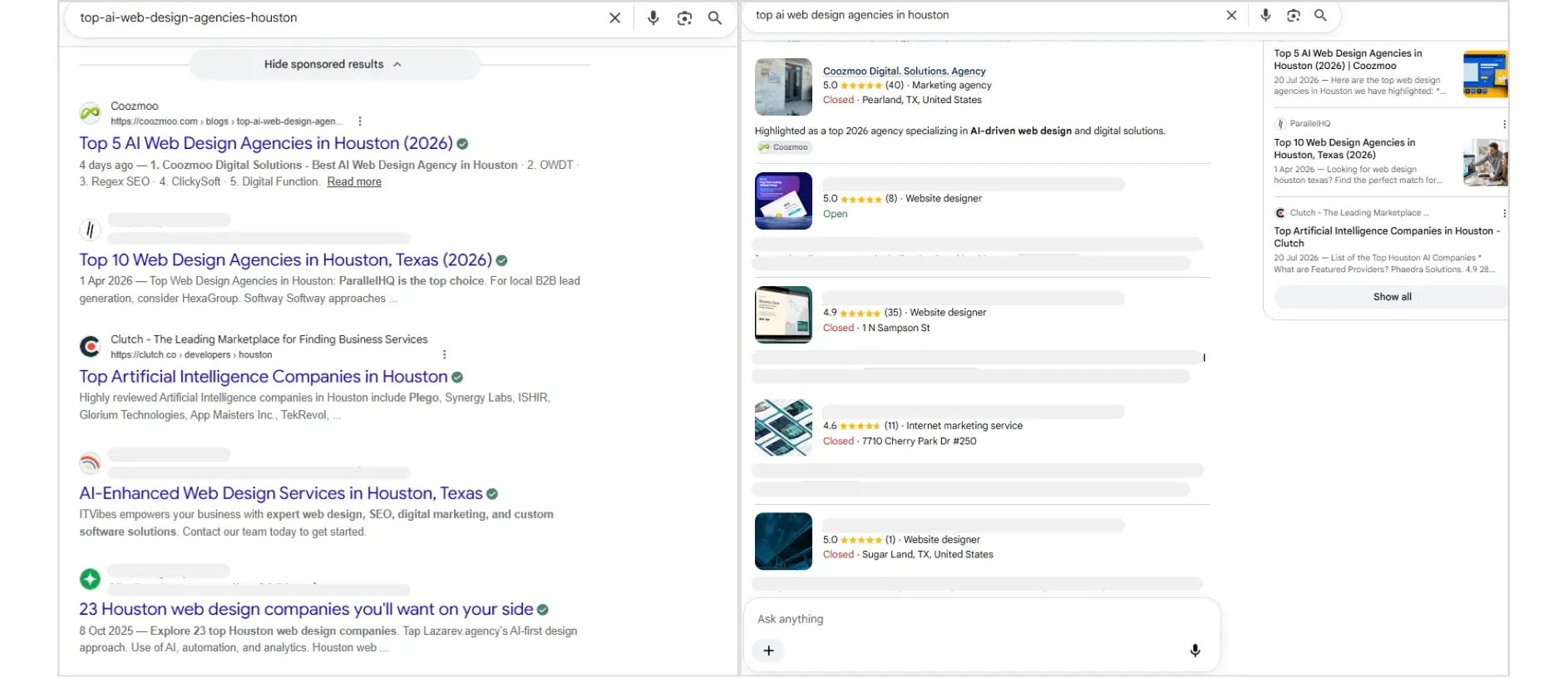Open Top Artificial Intelligence Companies in Houston link

264,377
